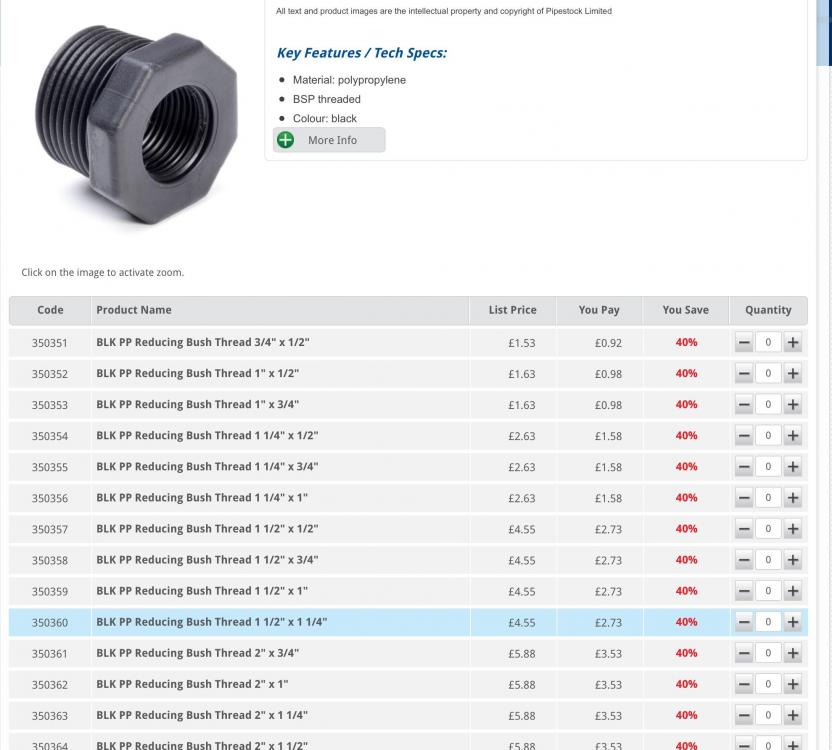Image resolution: width=832 pixels, height=750 pixels.
Task: Click plus for Reducing Bush 2" x 3/4"
Action: tap(793, 653)
